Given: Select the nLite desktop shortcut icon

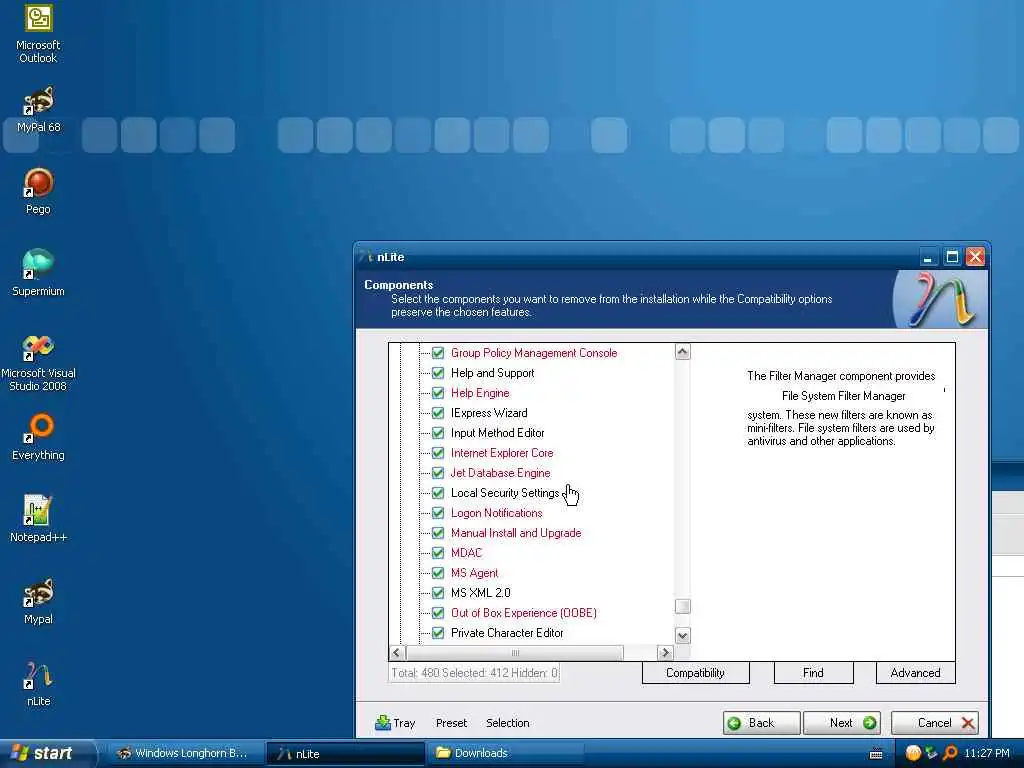Looking at the screenshot, I should click(x=38, y=684).
